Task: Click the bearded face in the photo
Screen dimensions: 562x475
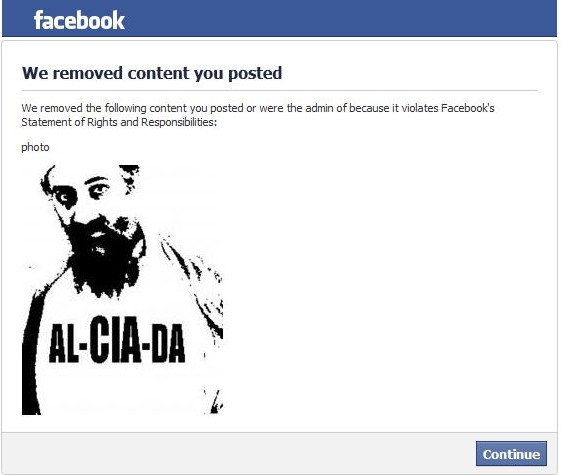Action: point(95,229)
